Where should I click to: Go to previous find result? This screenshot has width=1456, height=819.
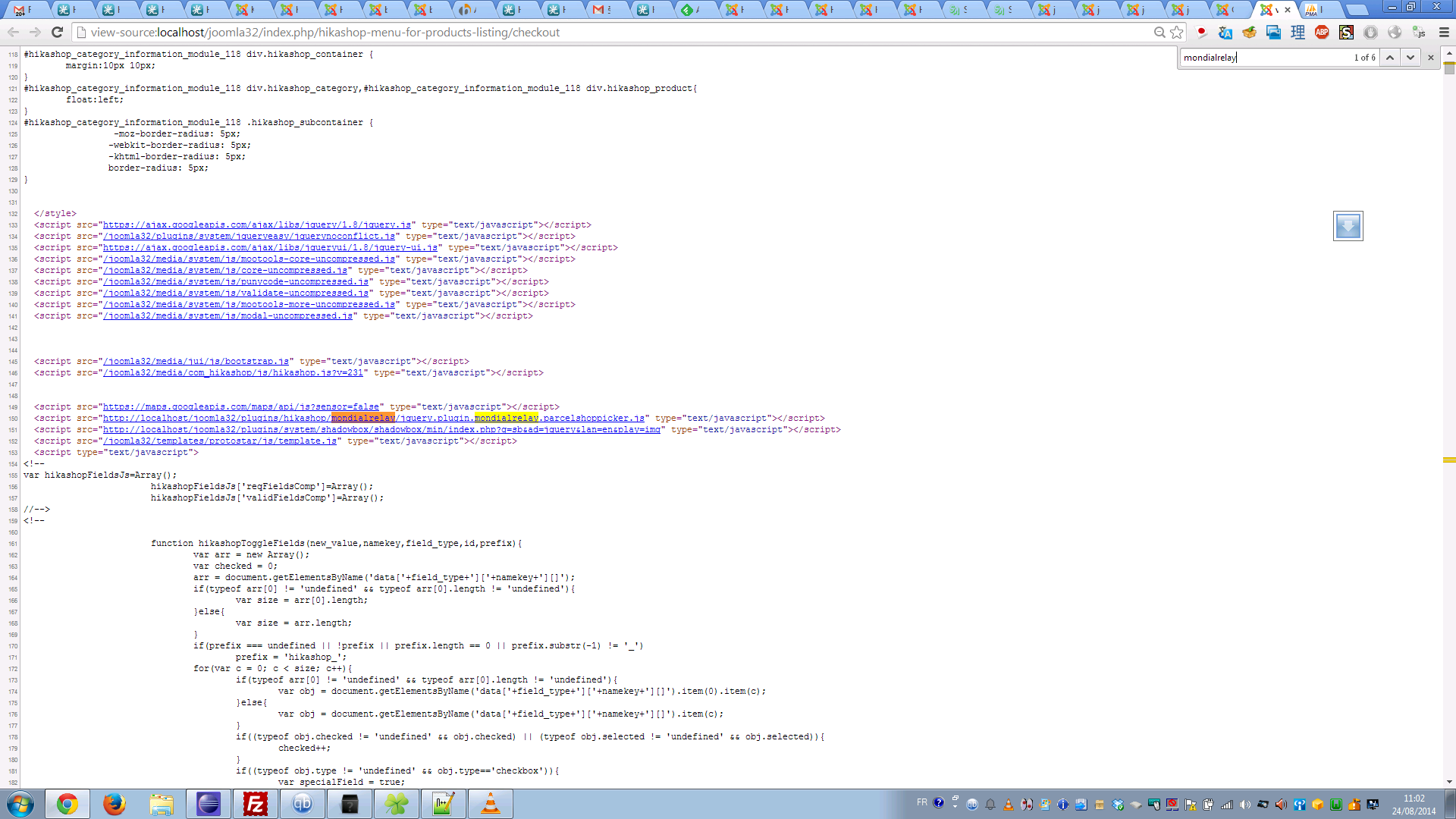coord(1389,58)
